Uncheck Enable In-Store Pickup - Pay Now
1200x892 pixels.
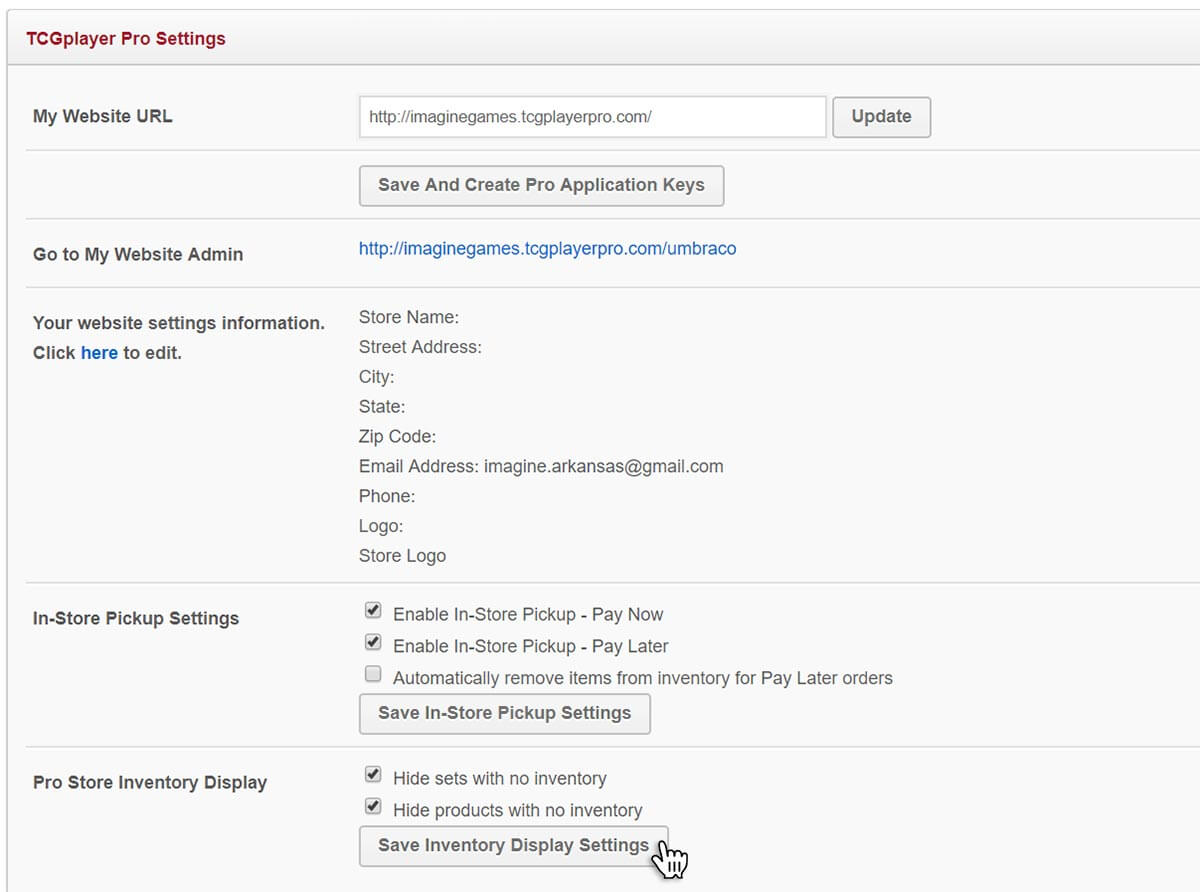point(373,610)
